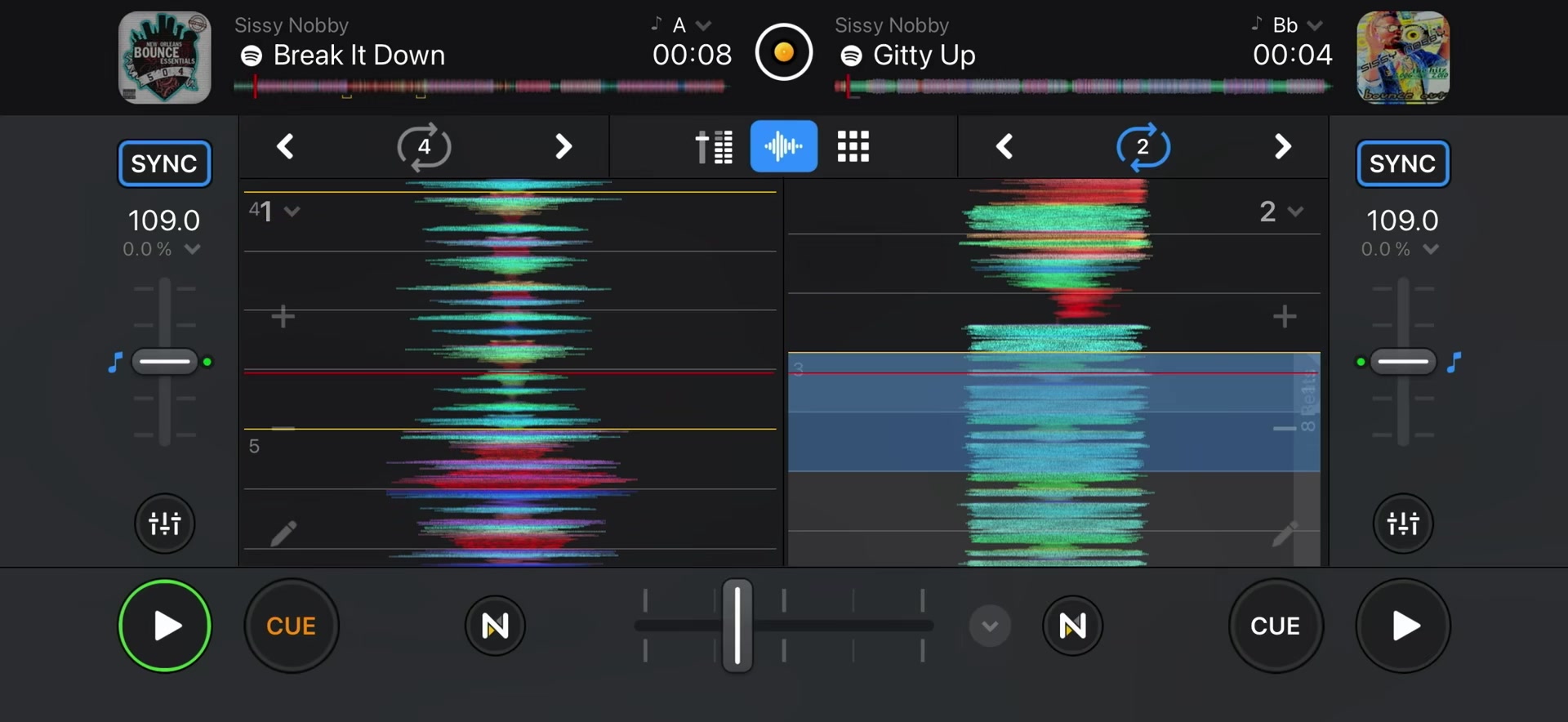
Task: Zoom in the left deck waveform
Action: [x=283, y=316]
